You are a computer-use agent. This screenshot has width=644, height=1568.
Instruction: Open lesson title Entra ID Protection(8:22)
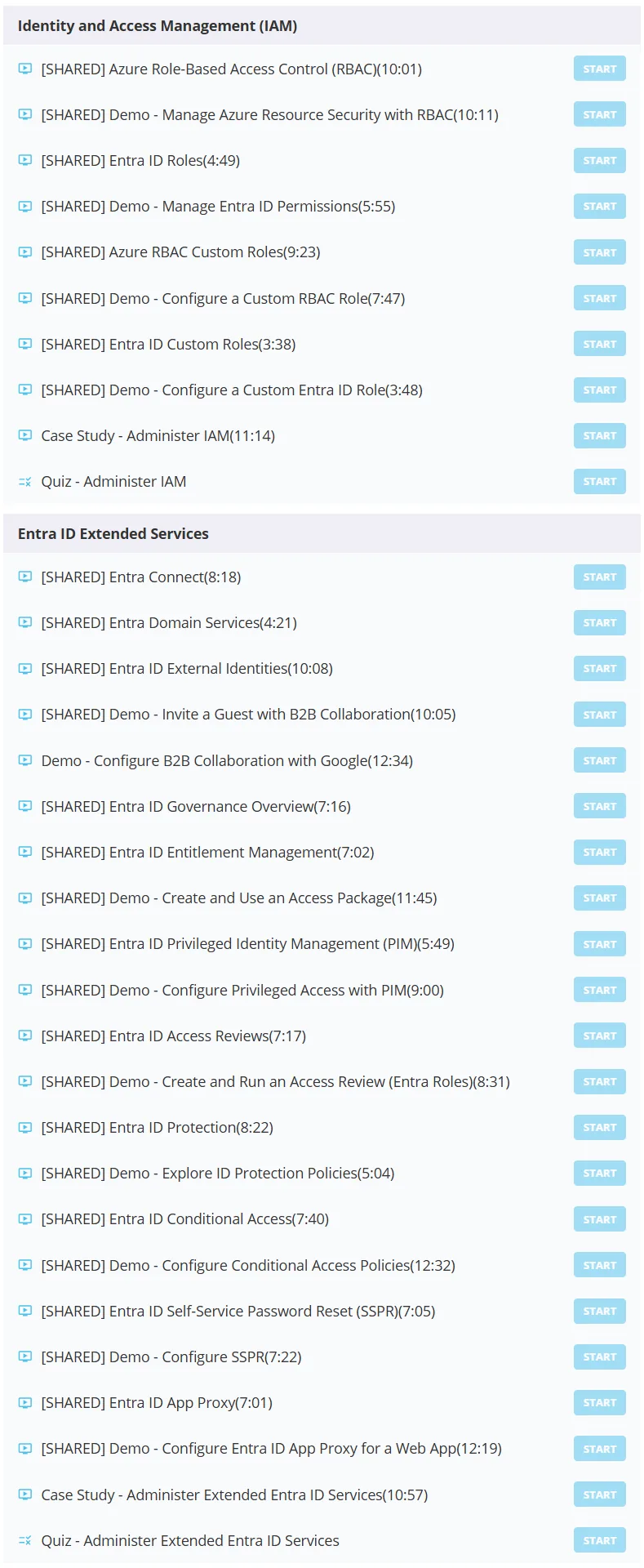pos(157,1127)
